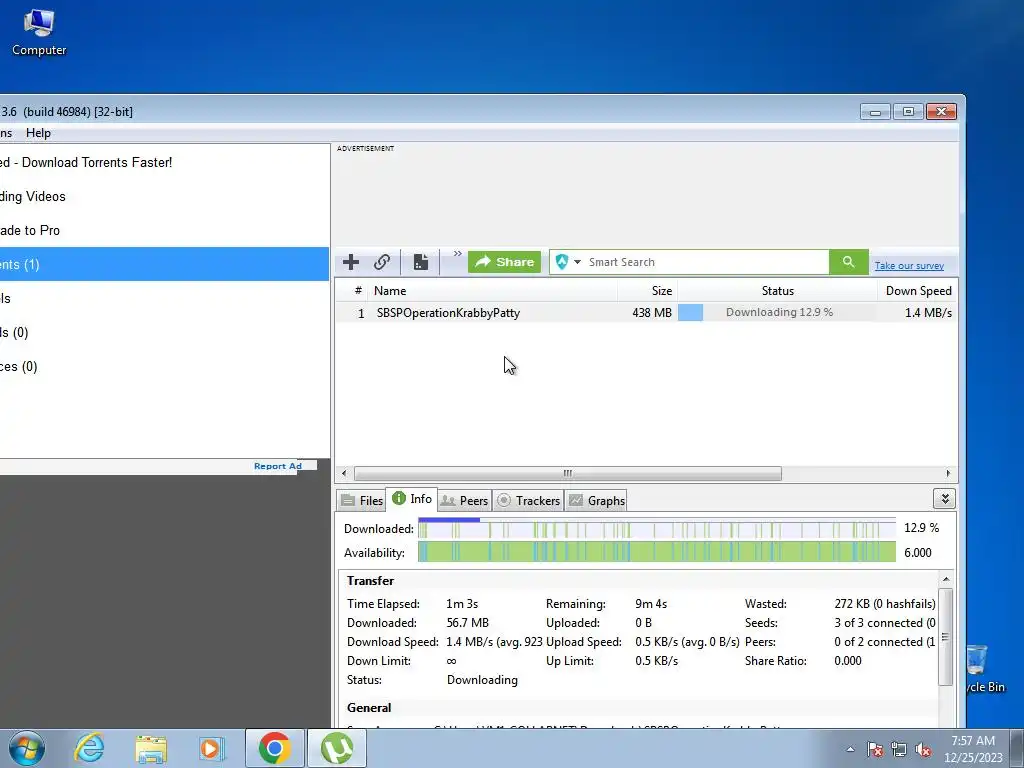Open Windows Media Player from the taskbar
Viewport: 1024px width, 768px height.
(212, 749)
